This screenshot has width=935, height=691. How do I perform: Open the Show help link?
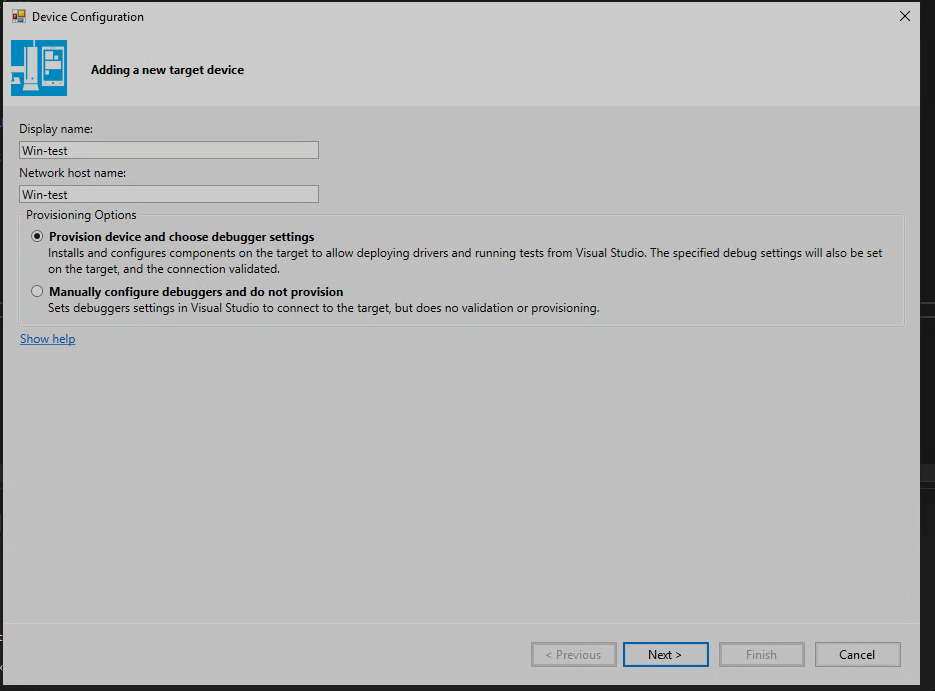[48, 339]
